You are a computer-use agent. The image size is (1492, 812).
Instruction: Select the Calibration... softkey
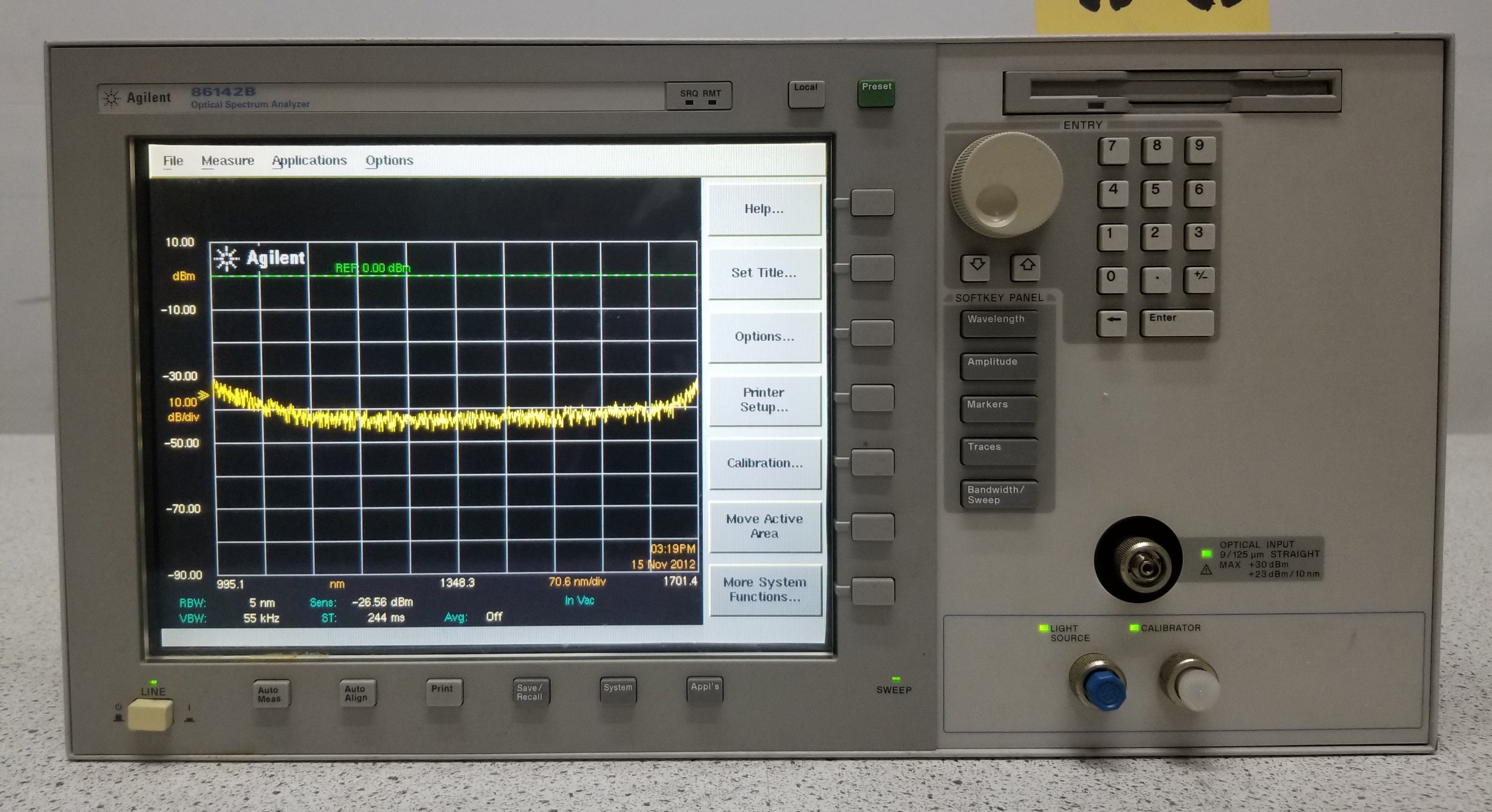[x=765, y=463]
